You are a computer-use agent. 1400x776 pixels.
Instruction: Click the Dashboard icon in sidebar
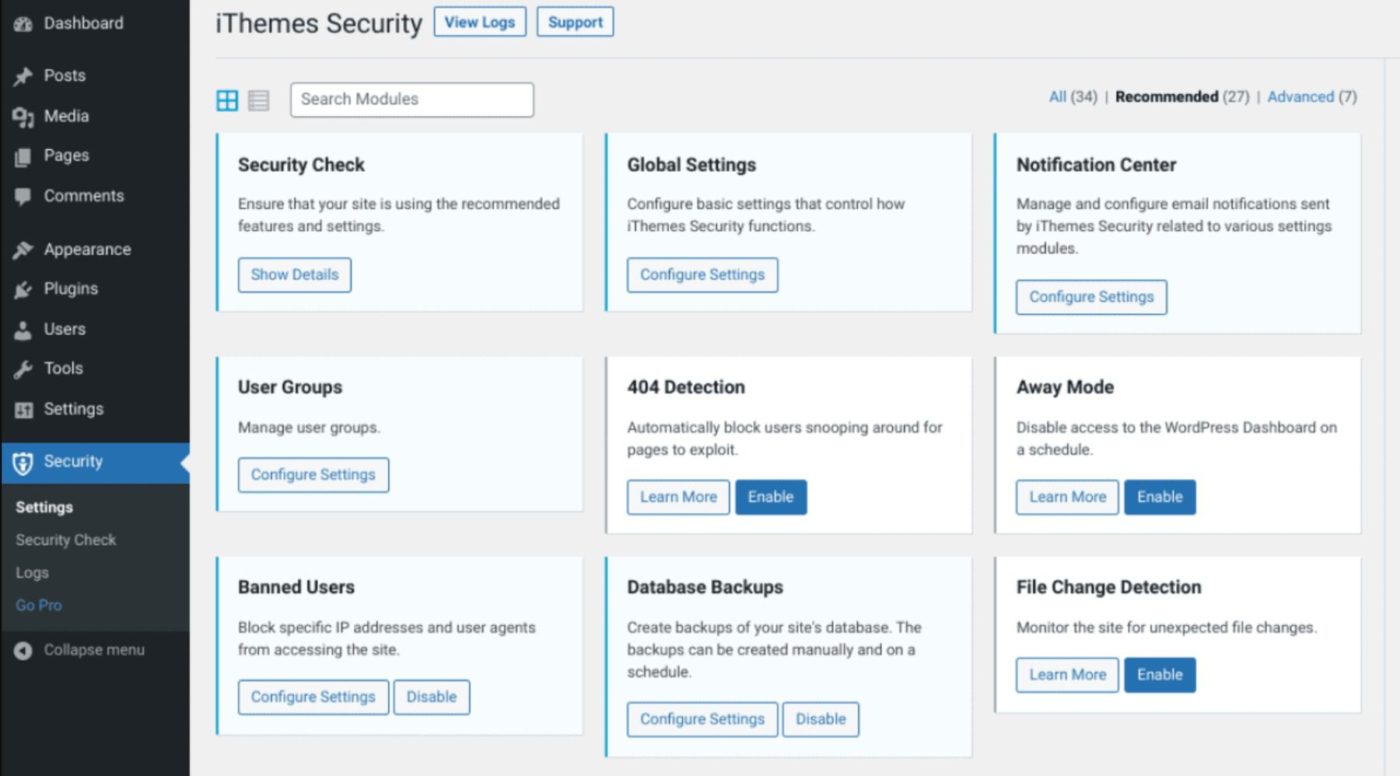(x=23, y=23)
